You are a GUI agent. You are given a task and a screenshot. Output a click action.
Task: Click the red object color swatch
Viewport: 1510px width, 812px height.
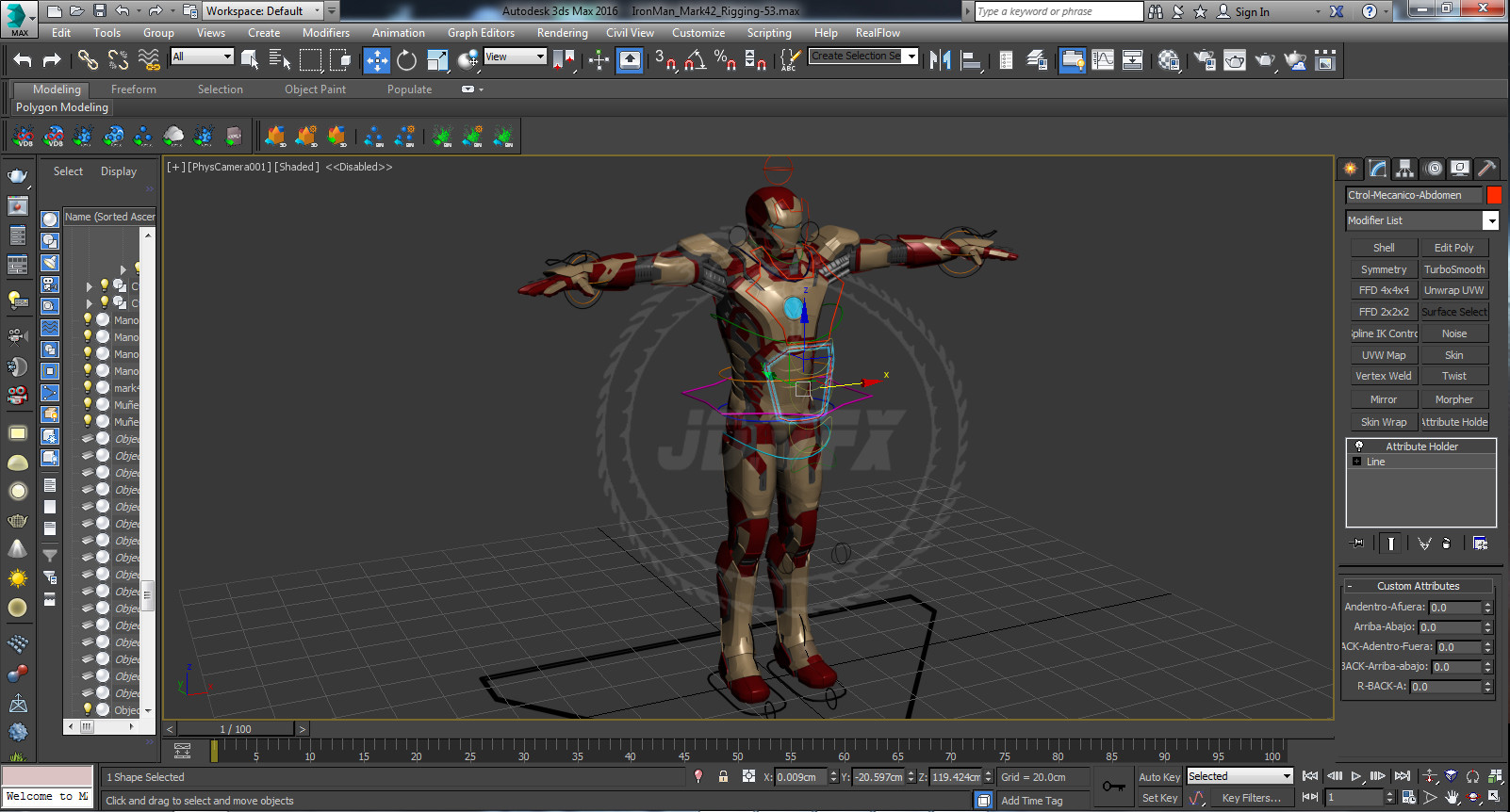pyautogui.click(x=1494, y=195)
